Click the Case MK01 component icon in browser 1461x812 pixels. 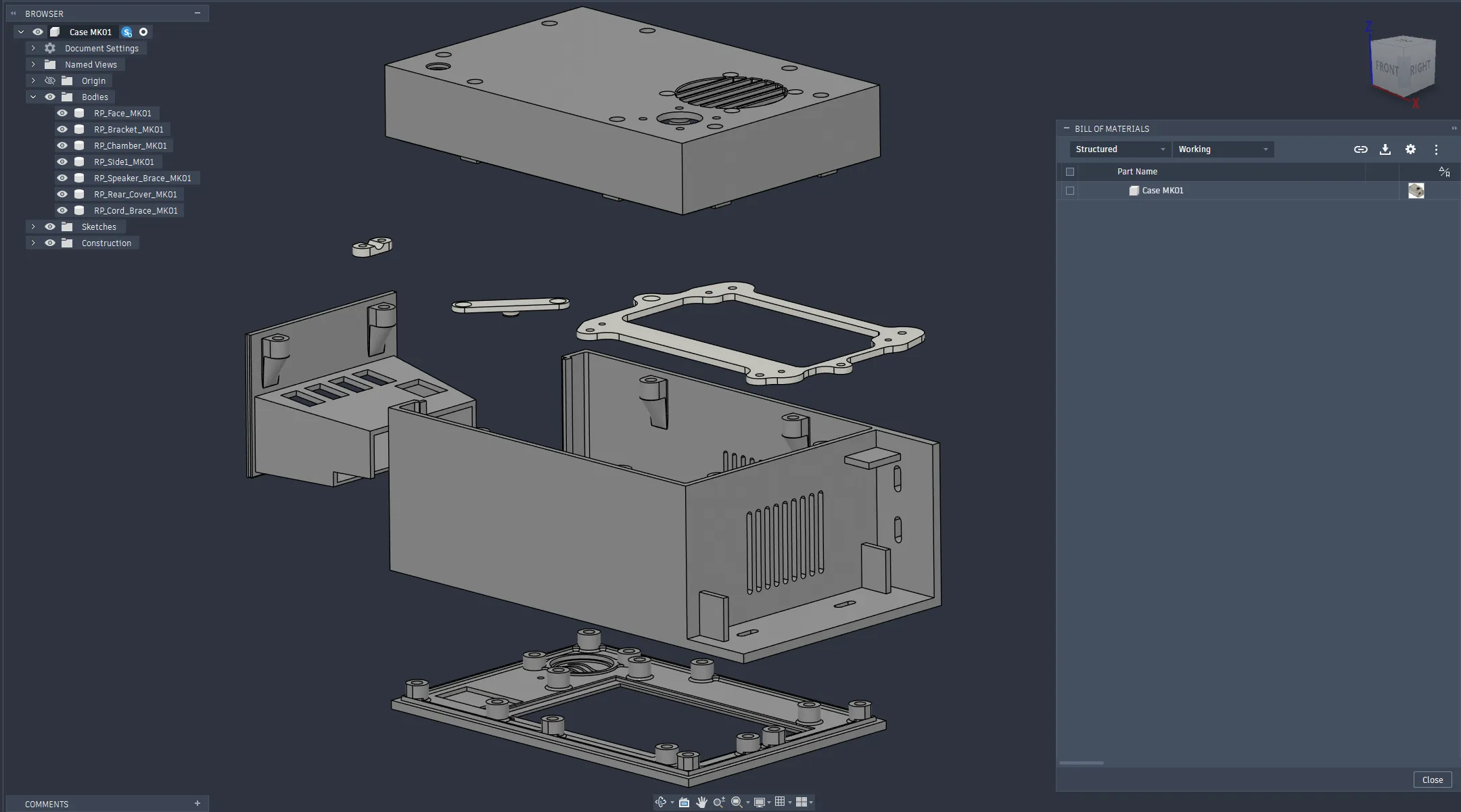click(x=55, y=32)
